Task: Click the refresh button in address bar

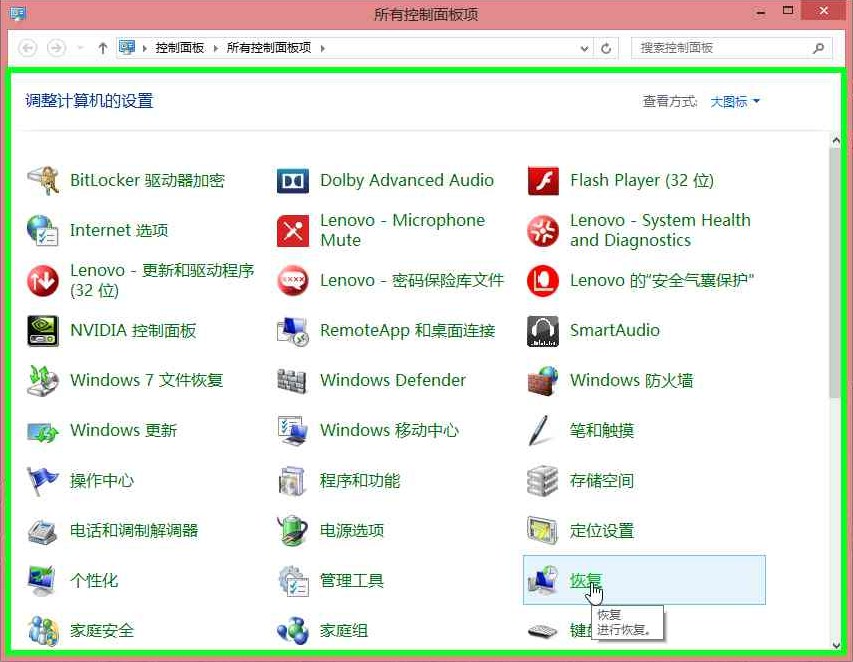Action: pyautogui.click(x=606, y=48)
